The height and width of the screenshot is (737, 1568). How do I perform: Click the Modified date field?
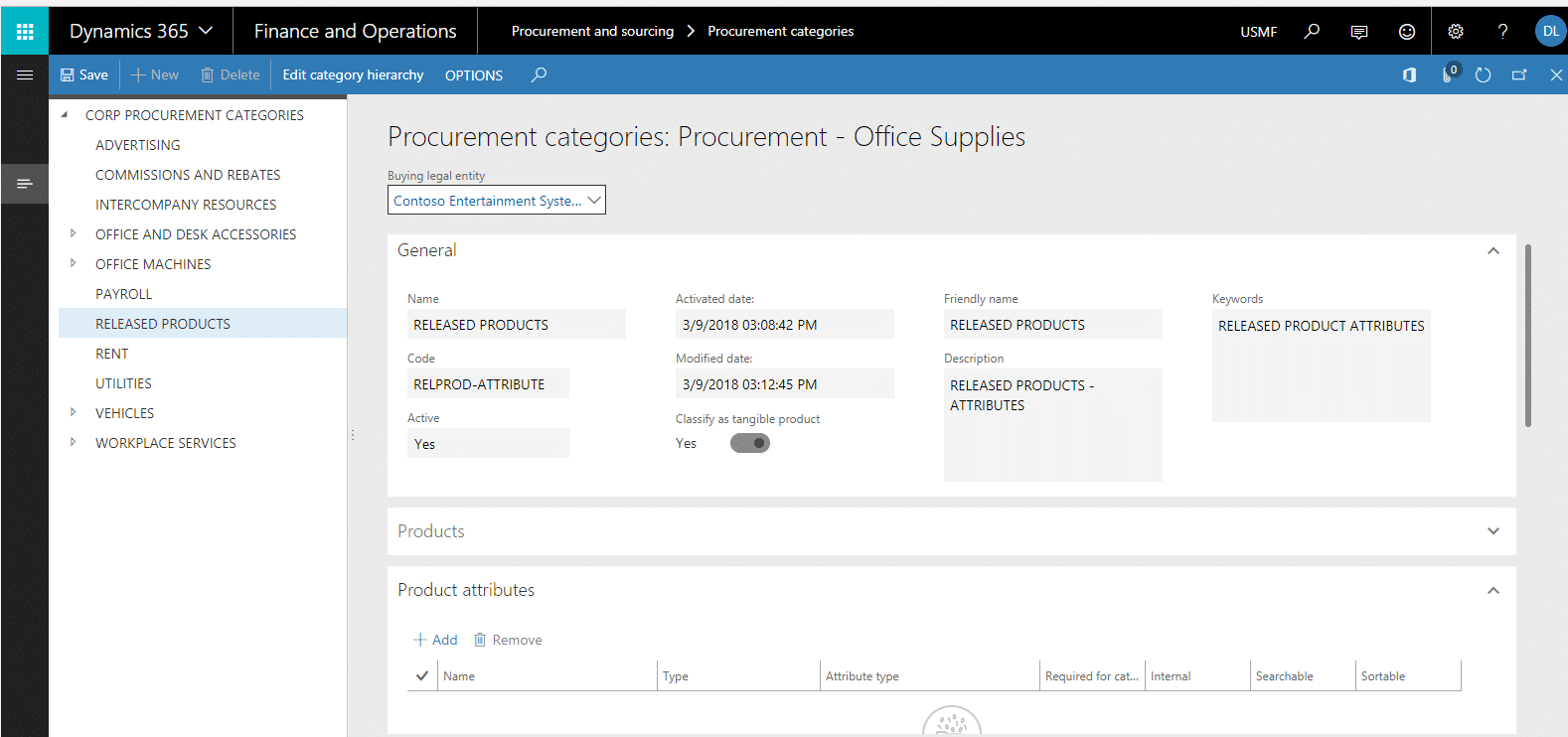[x=785, y=383]
